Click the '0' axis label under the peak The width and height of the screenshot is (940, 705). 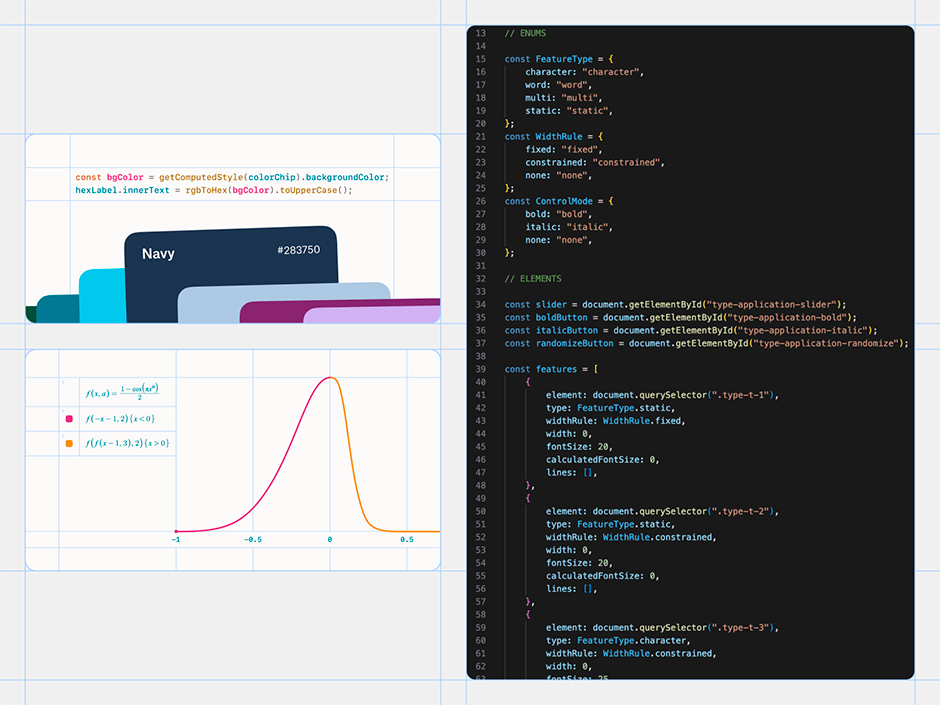[330, 540]
